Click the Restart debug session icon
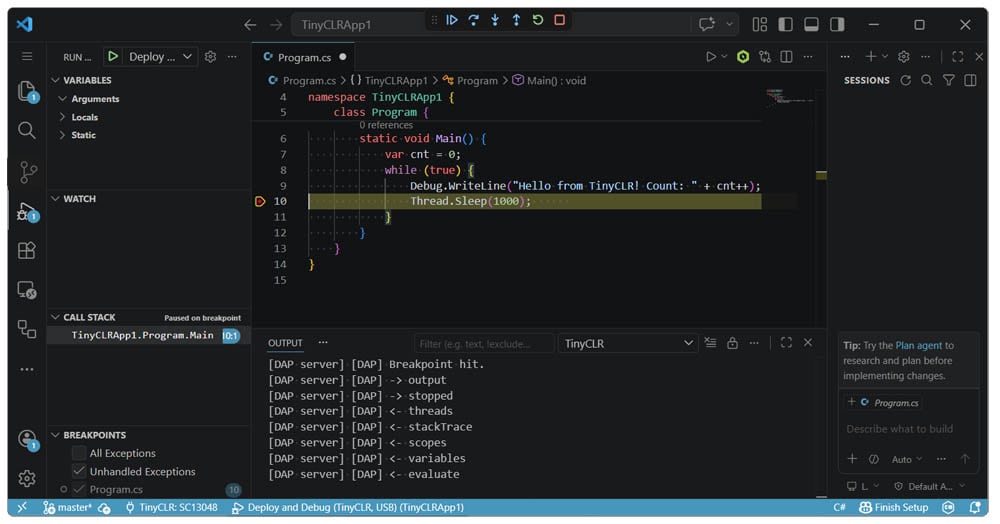The height and width of the screenshot is (524, 1000). (538, 20)
